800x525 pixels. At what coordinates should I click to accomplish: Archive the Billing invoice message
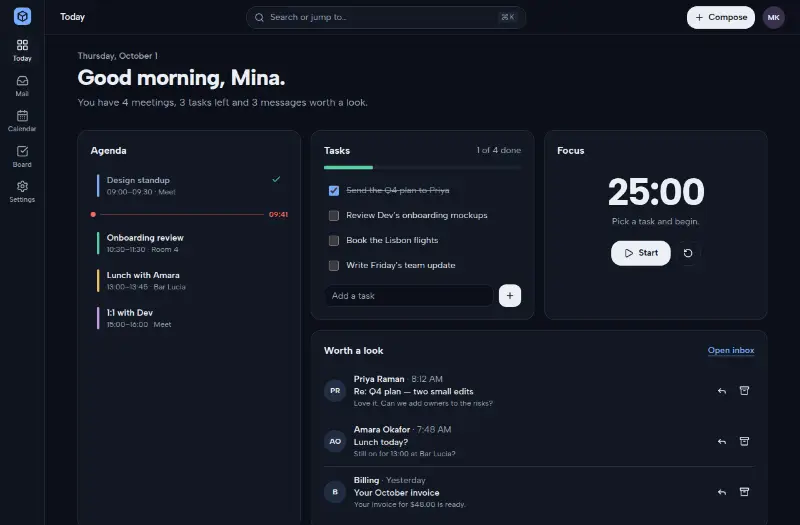click(x=744, y=492)
